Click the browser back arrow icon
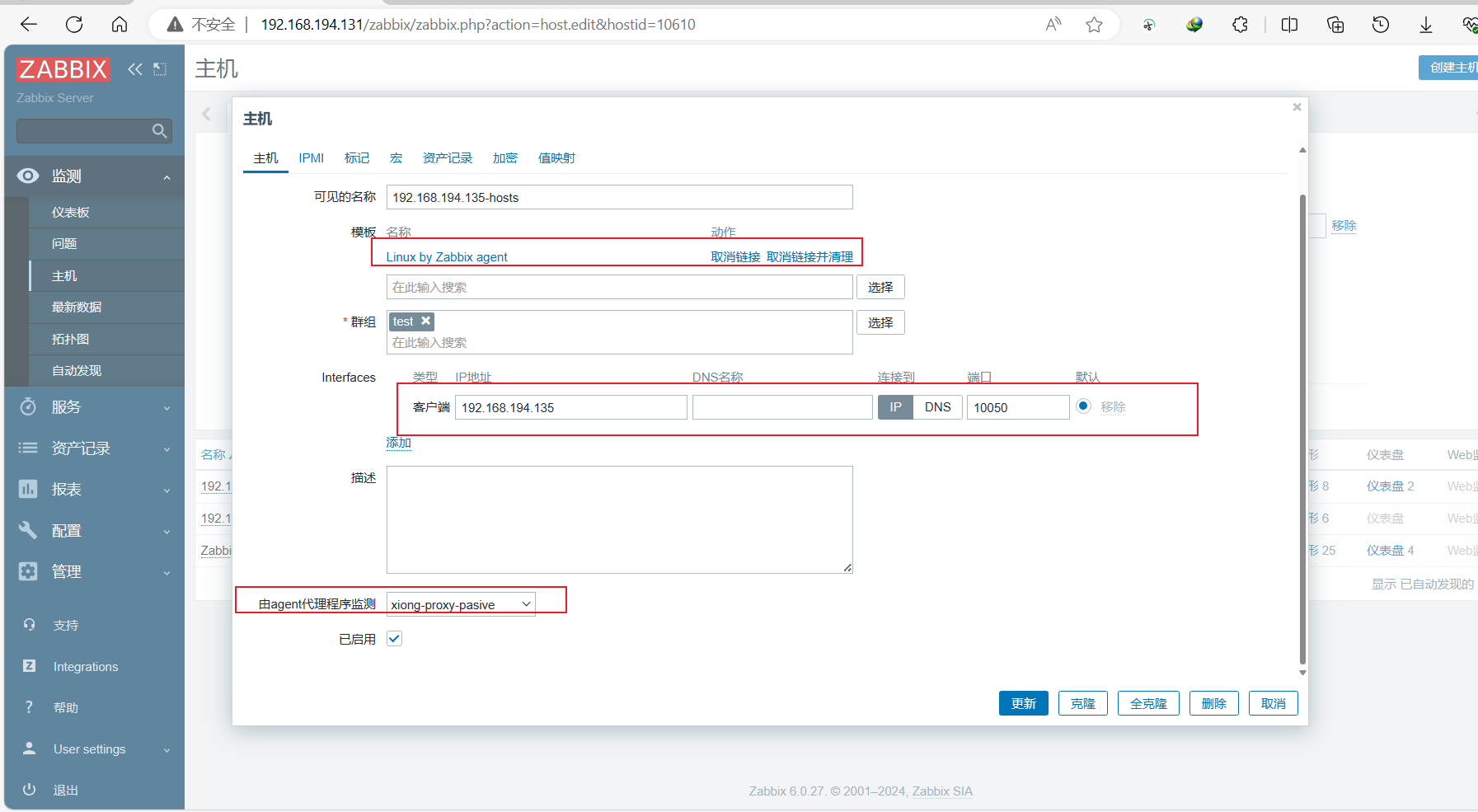The width and height of the screenshot is (1478, 812). click(29, 25)
